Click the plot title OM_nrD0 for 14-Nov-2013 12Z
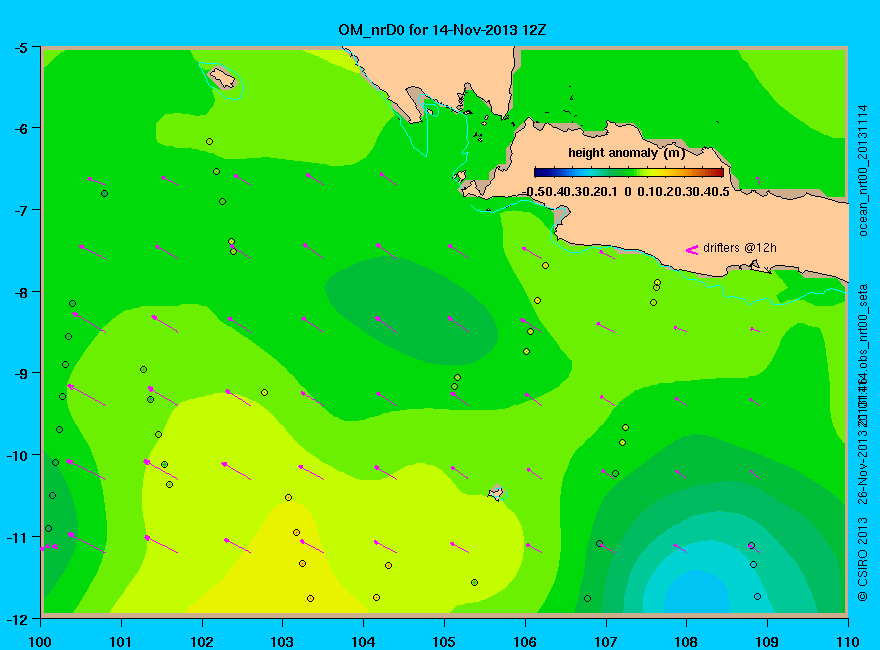 point(442,30)
